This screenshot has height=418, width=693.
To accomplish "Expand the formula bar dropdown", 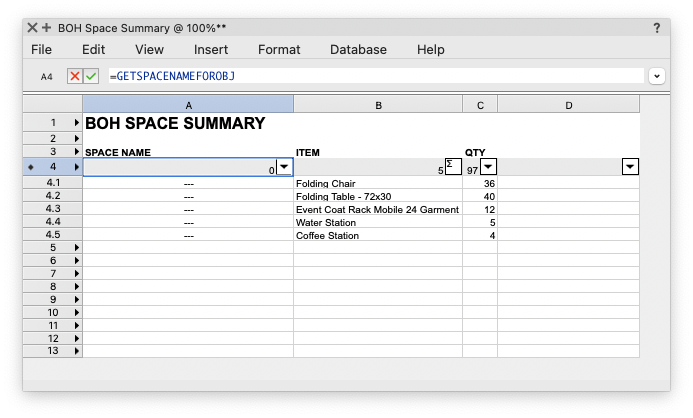I will pyautogui.click(x=657, y=76).
